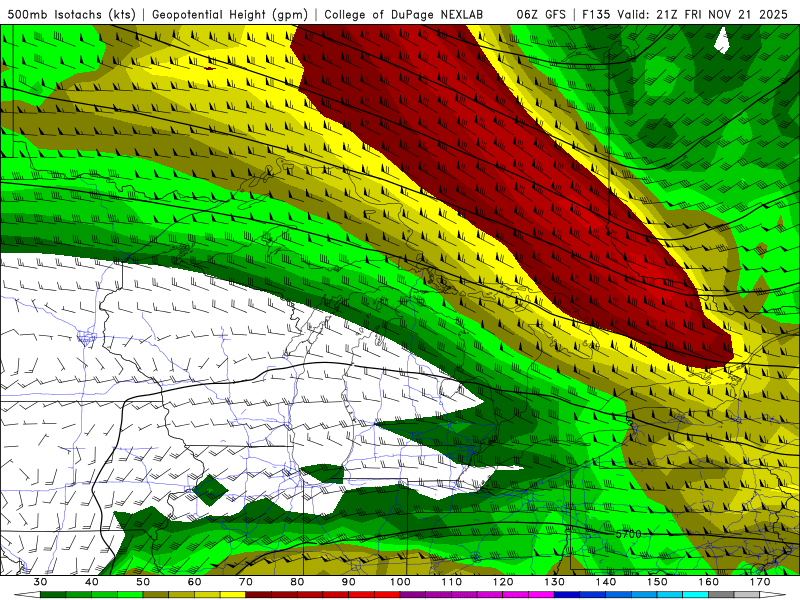Image resolution: width=800 pixels, height=600 pixels.
Task: Click the small white polygon in the map's upper right
Action: 721,40
